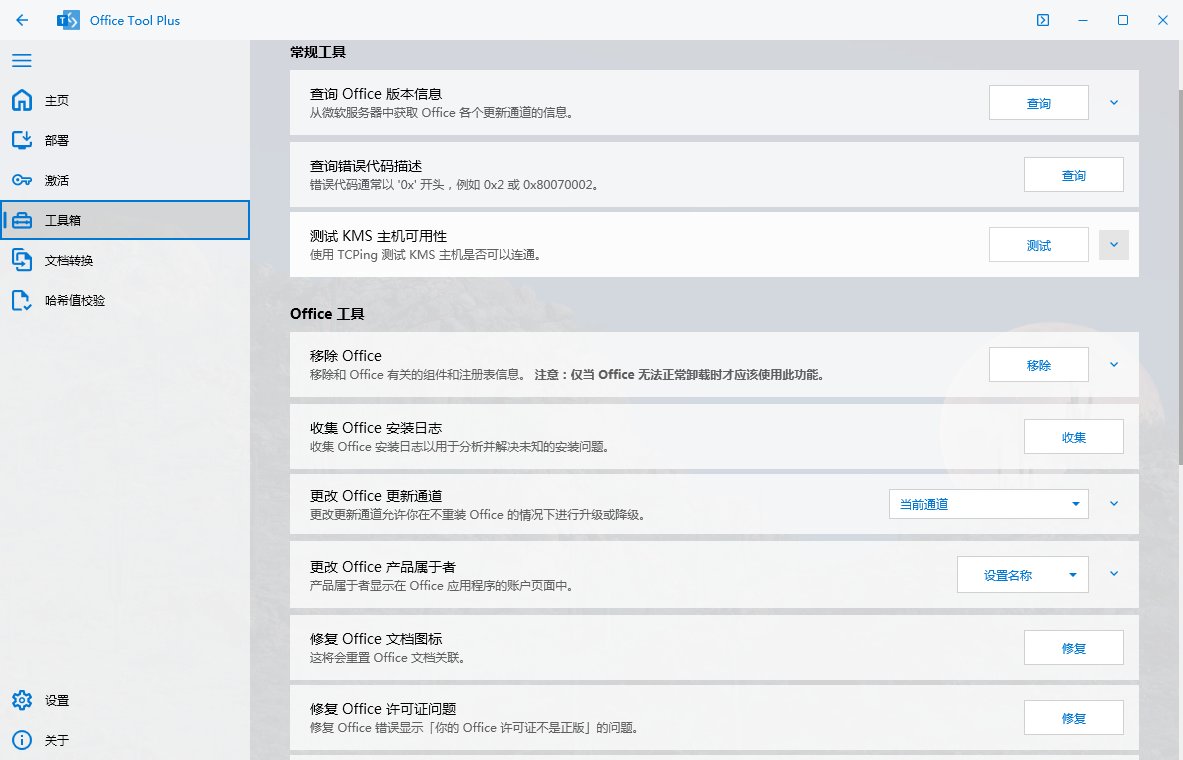1183x760 pixels.
Task: Expand 移除 Office options chevron
Action: (x=1114, y=365)
